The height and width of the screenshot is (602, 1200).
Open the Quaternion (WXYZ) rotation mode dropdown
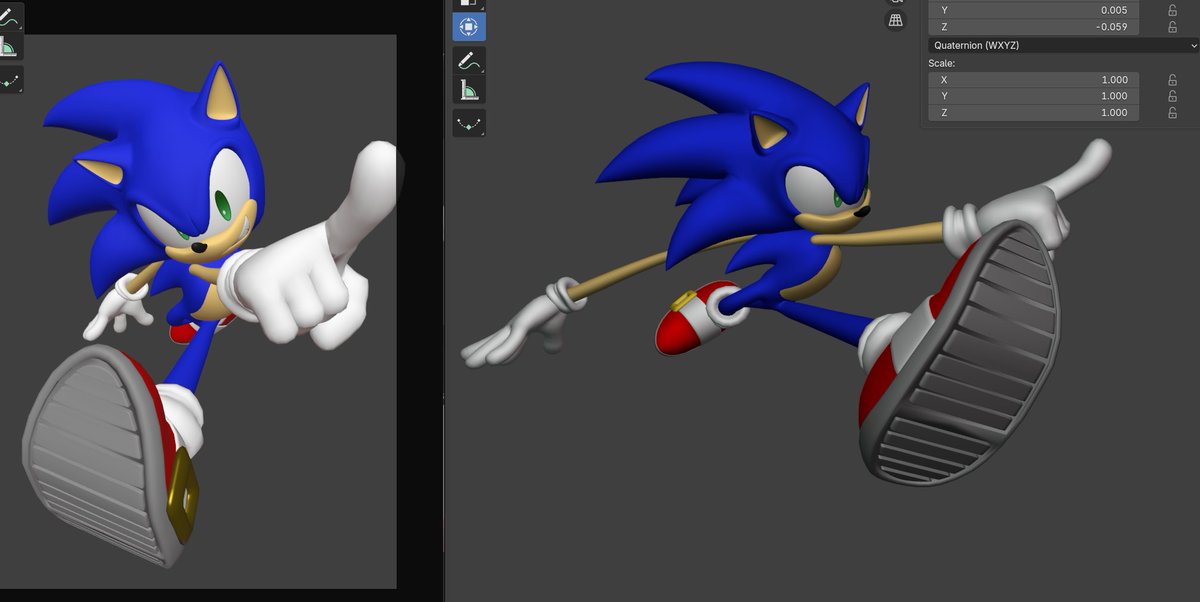pos(1064,45)
